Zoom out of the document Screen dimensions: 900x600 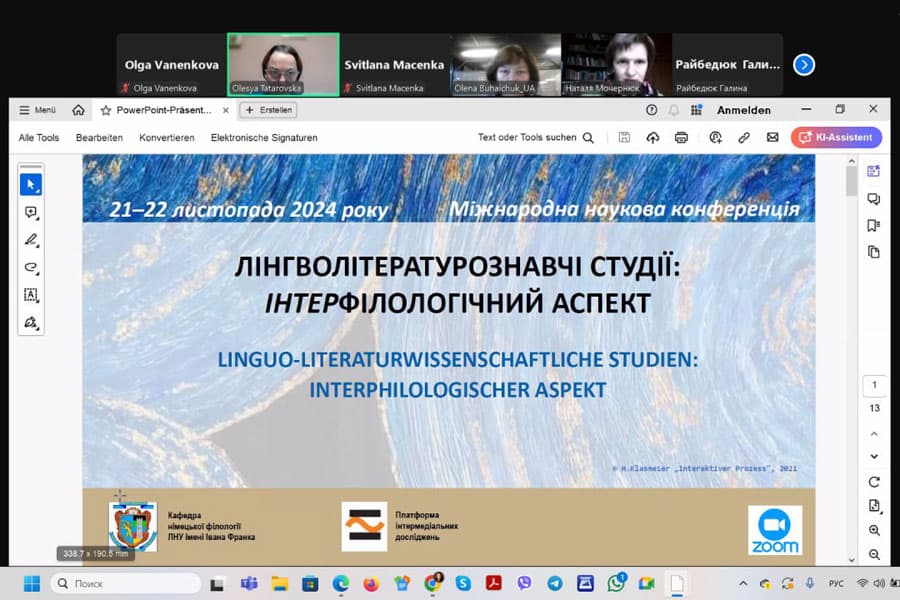coord(874,555)
